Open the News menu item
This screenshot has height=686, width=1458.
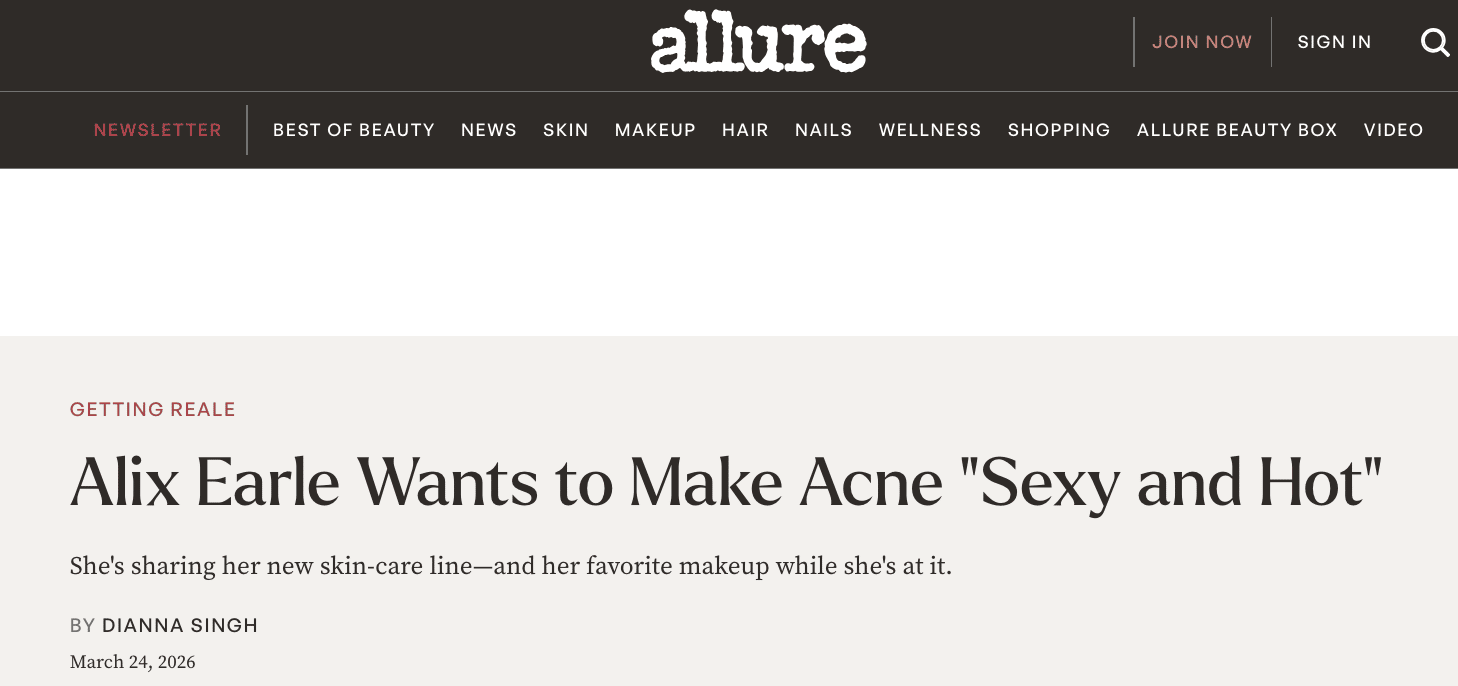coord(489,130)
